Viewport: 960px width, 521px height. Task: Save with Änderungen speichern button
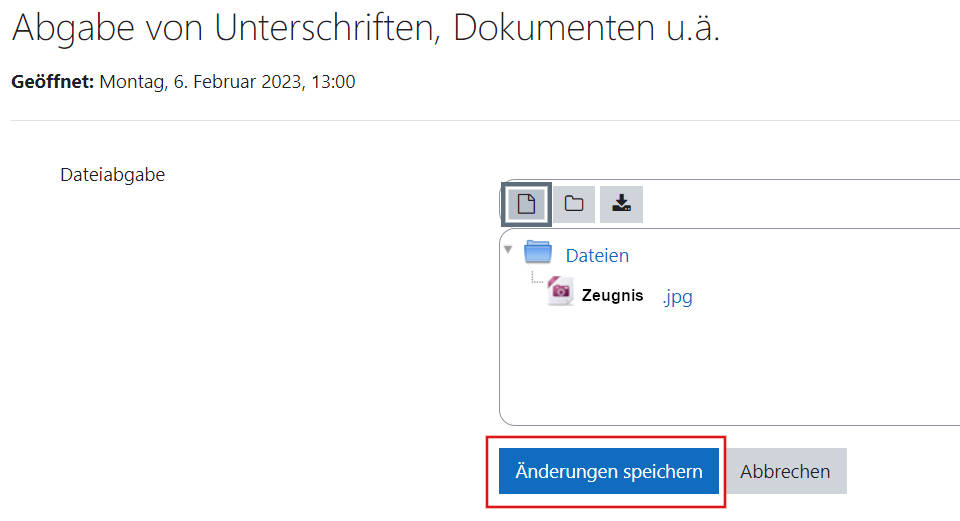609,471
